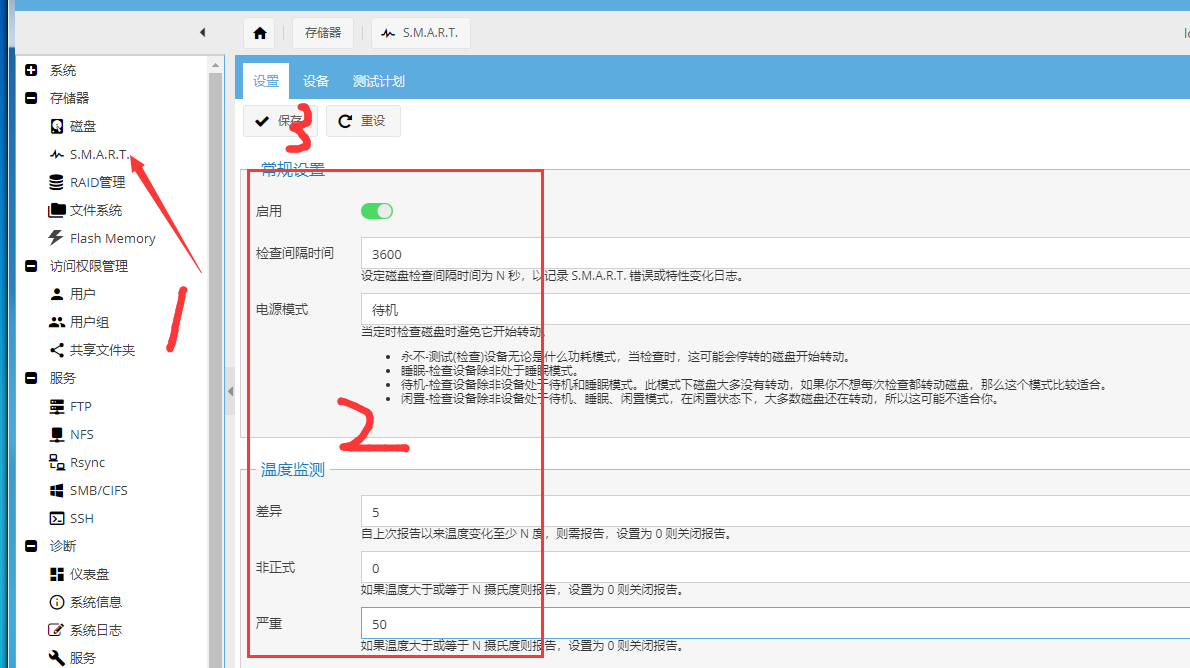1190x668 pixels.
Task: Open 服务 wrench icon under 诊断
Action: pyautogui.click(x=57, y=657)
